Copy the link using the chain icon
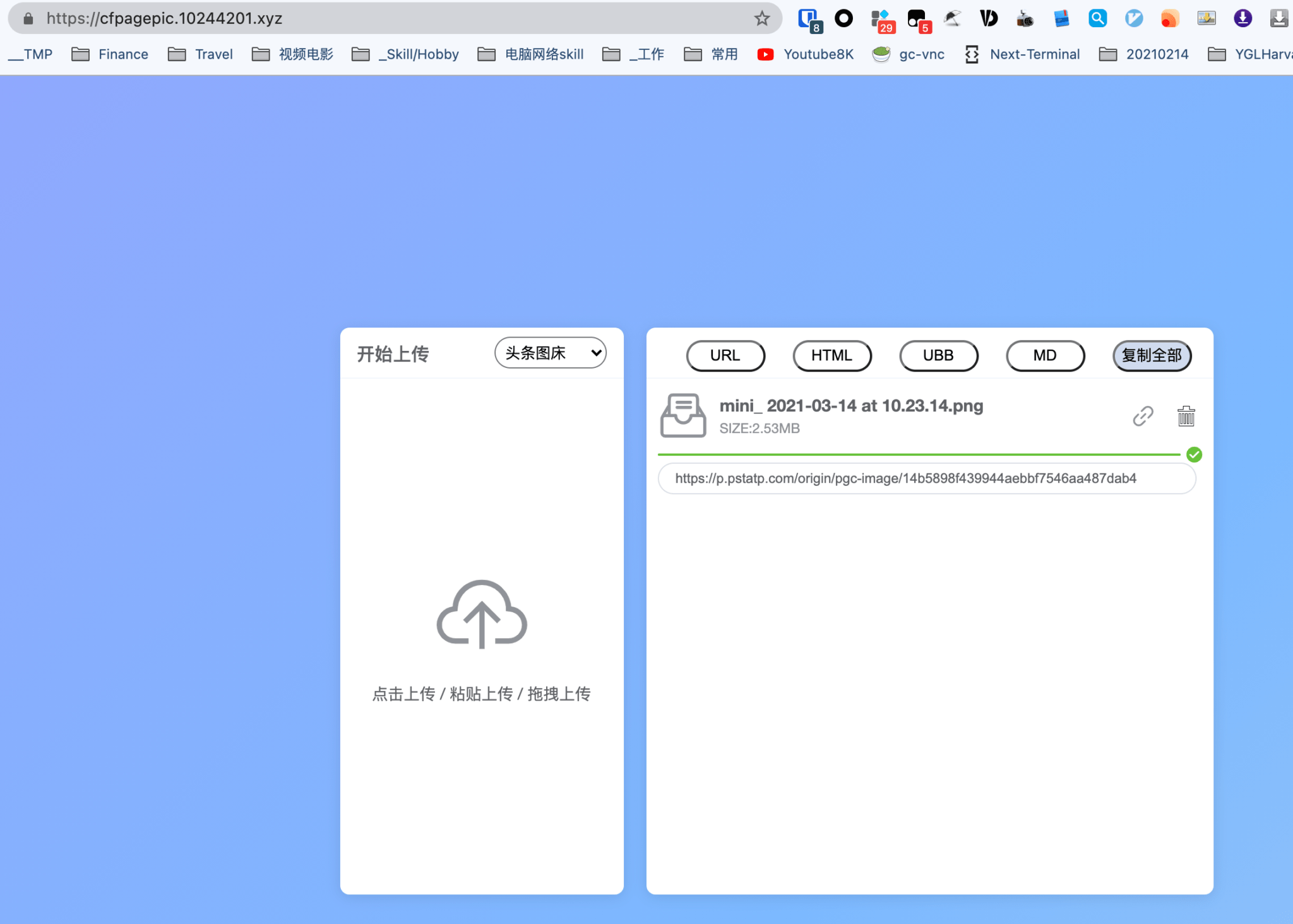1293x924 pixels. 1143,416
